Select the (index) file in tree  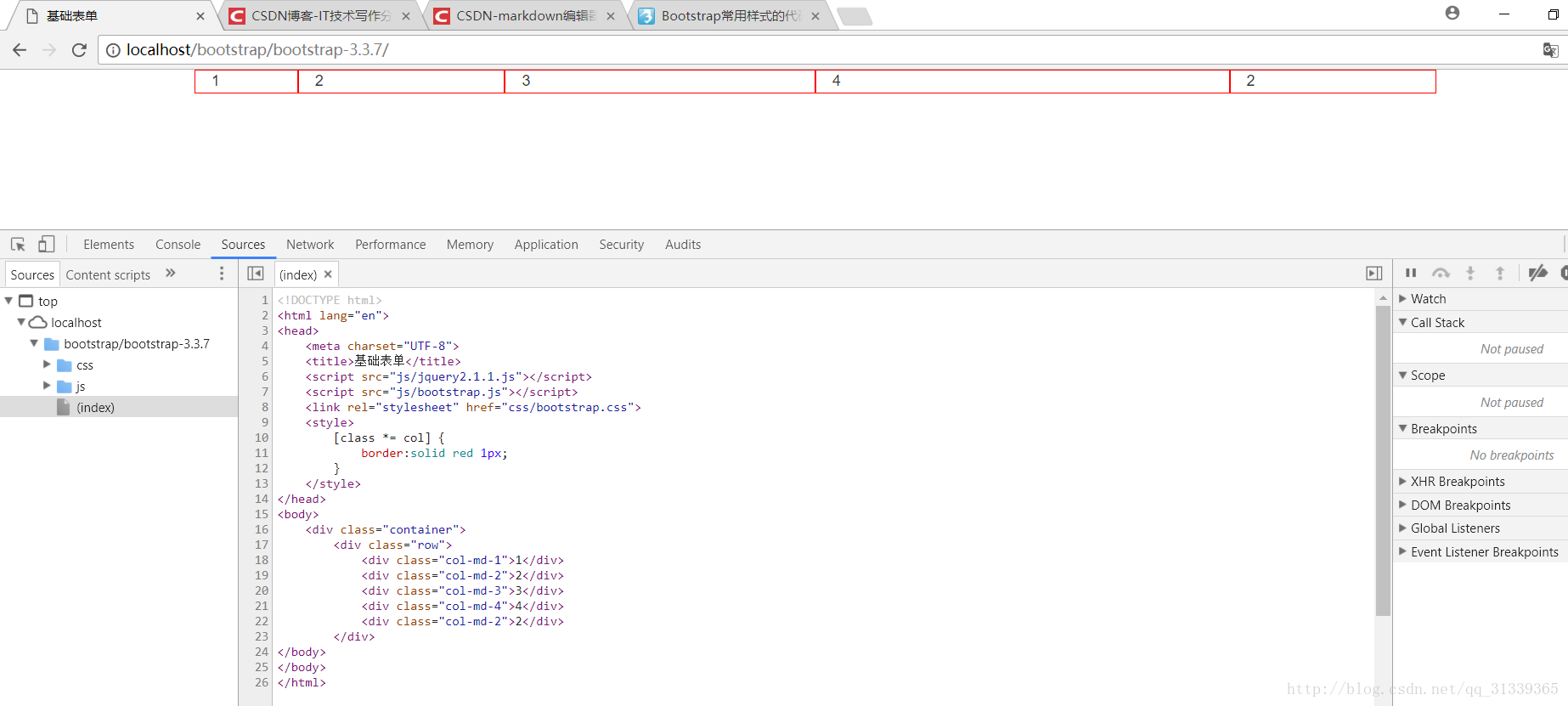tap(119, 407)
